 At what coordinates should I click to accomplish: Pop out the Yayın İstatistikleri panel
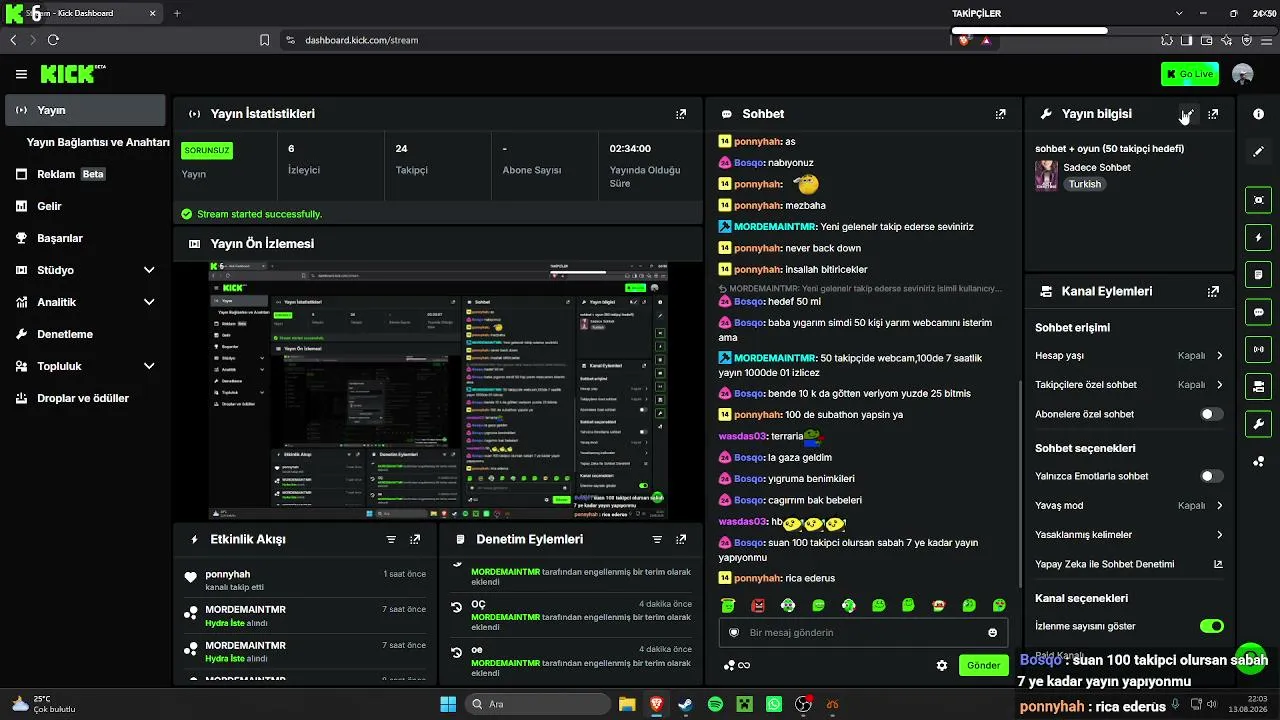tap(681, 114)
